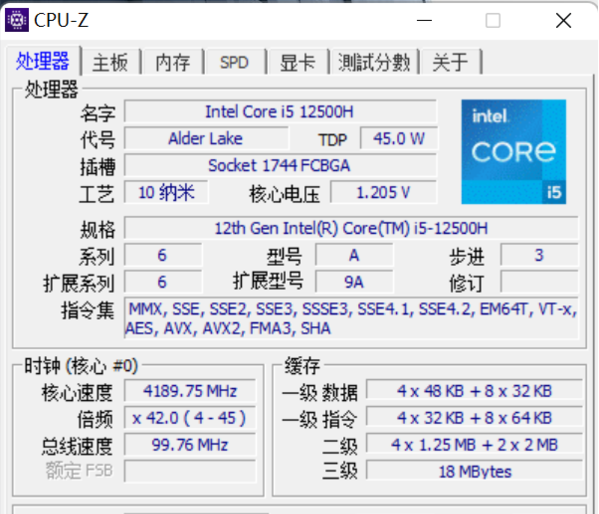The width and height of the screenshot is (599, 514).
Task: Click the Intel Core i5 logo badge
Action: click(x=513, y=152)
